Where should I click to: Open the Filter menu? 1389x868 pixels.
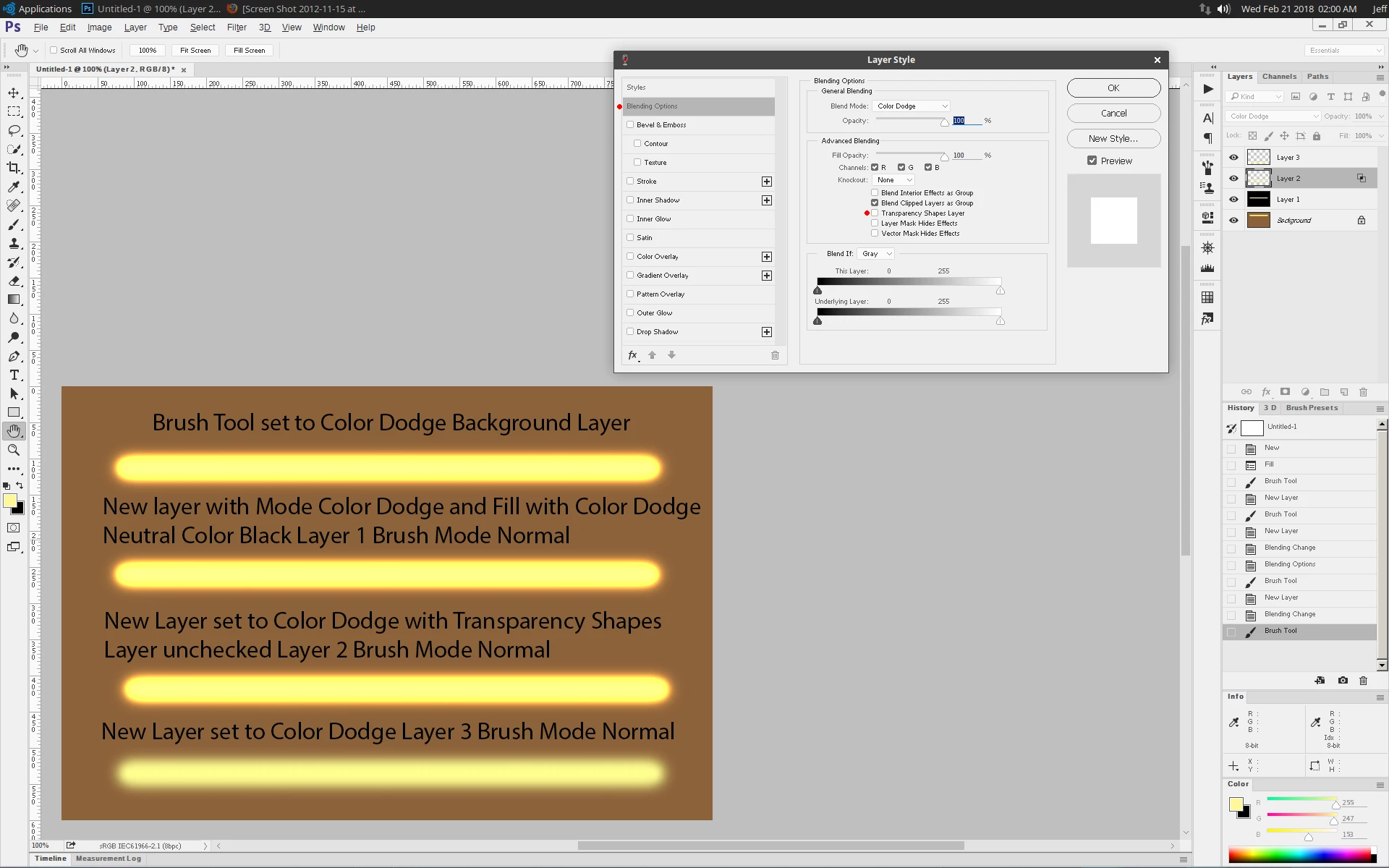(237, 27)
